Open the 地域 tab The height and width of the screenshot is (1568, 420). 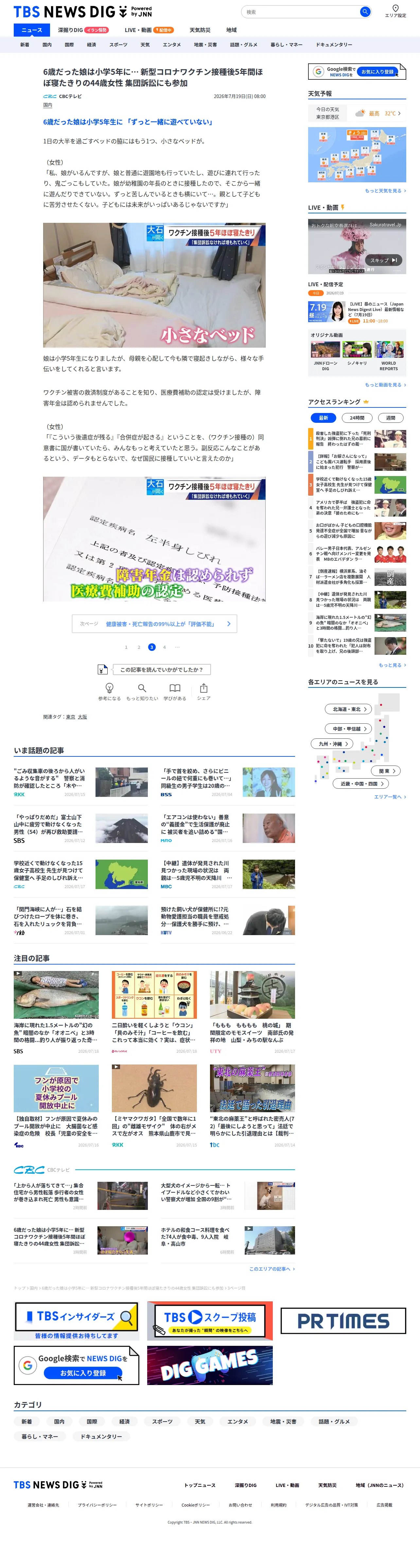(232, 30)
